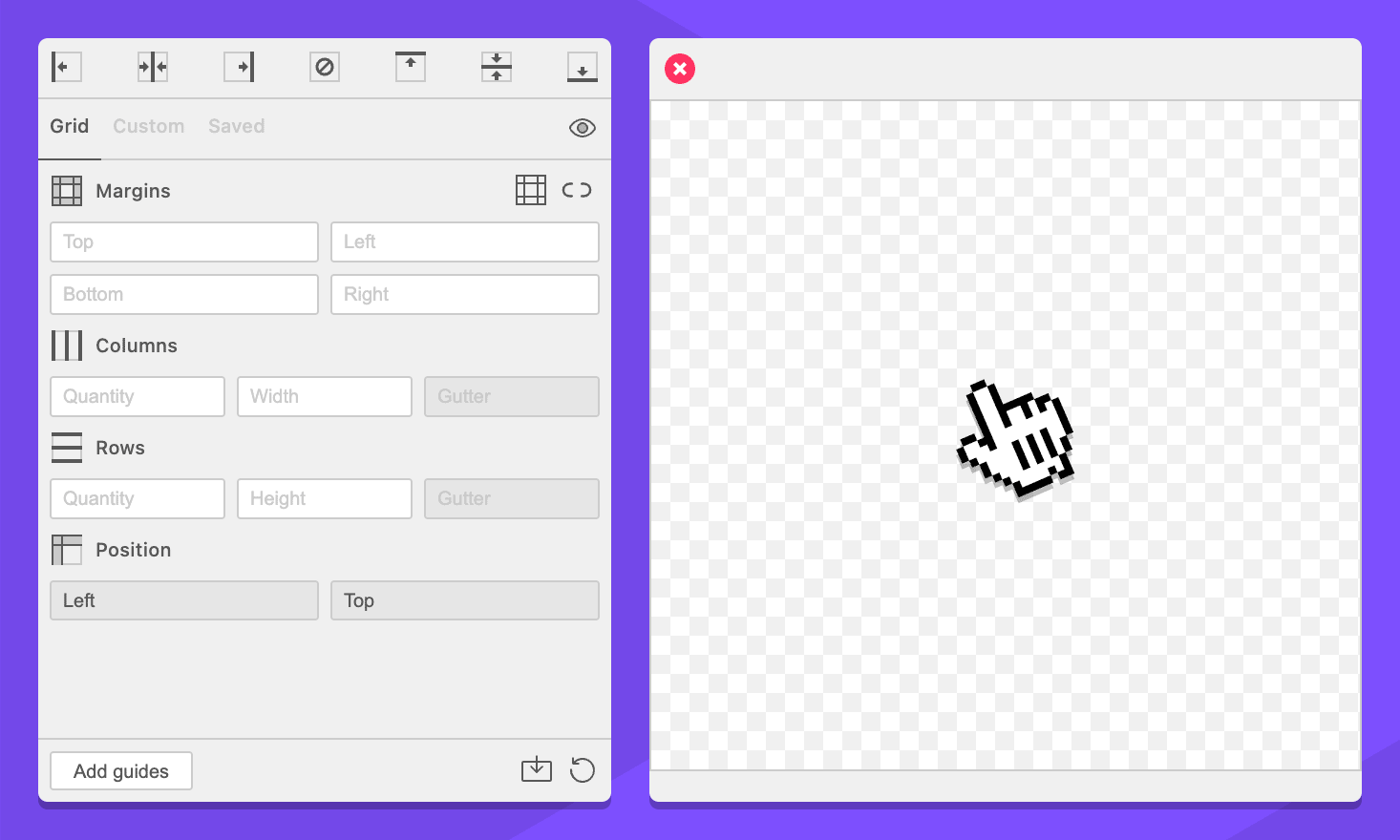The image size is (1400, 840).
Task: Toggle guide visibility with the eye icon
Action: tap(583, 128)
